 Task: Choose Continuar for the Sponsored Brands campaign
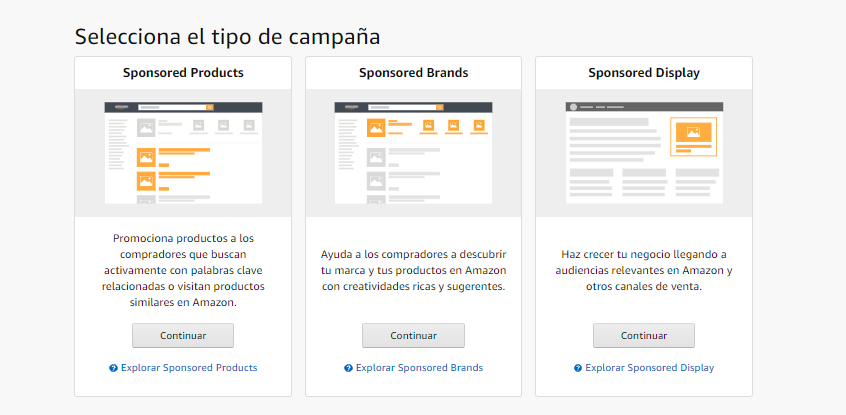click(413, 335)
